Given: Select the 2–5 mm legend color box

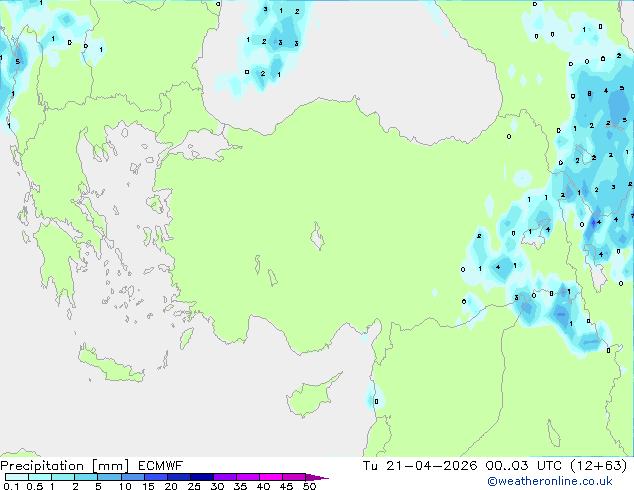Looking at the screenshot, I should (x=86, y=477).
